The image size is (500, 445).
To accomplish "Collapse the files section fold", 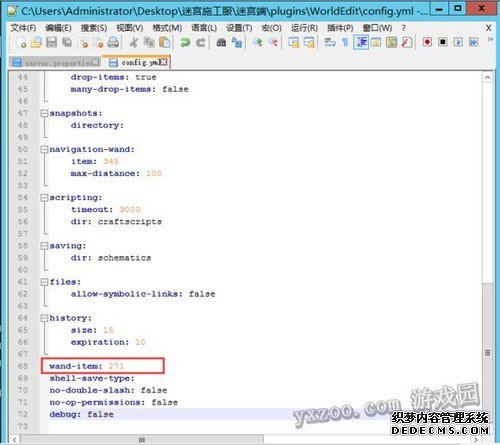I will (x=44, y=282).
